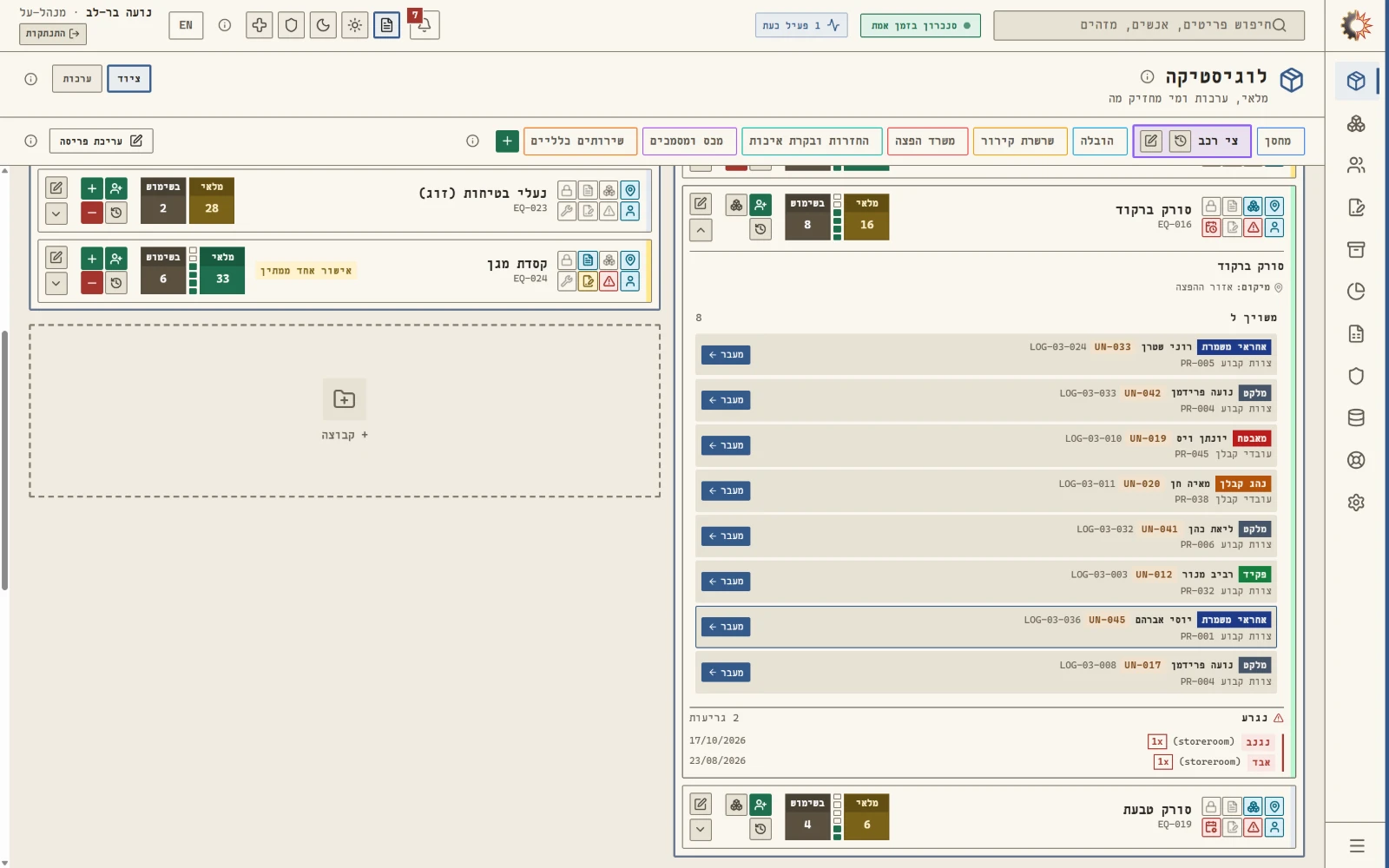
Task: Click the התנתקות logout button
Action: (x=53, y=34)
